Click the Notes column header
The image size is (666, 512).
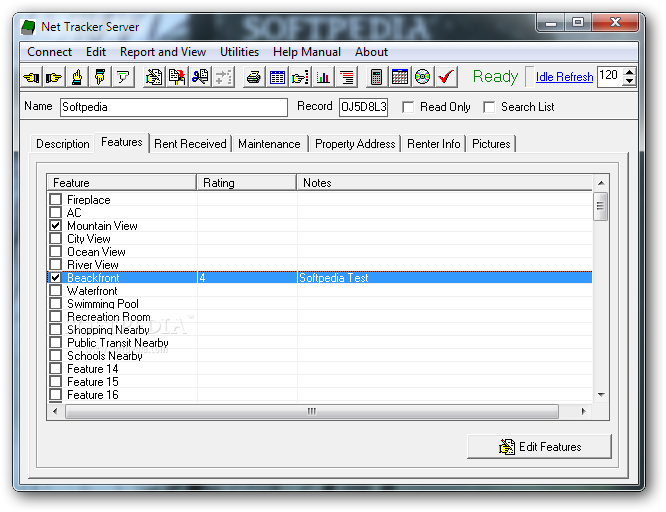(x=444, y=183)
